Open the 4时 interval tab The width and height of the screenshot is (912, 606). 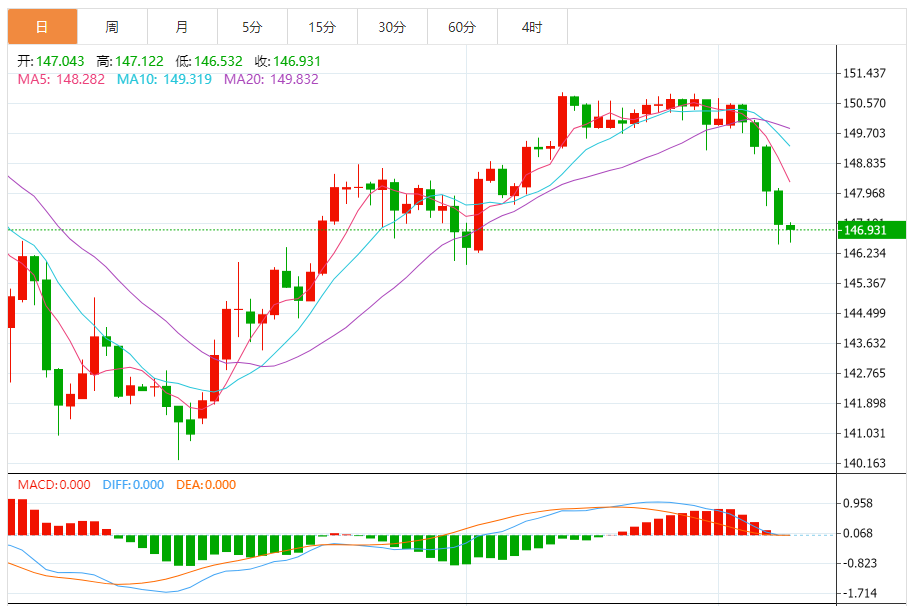(532, 27)
